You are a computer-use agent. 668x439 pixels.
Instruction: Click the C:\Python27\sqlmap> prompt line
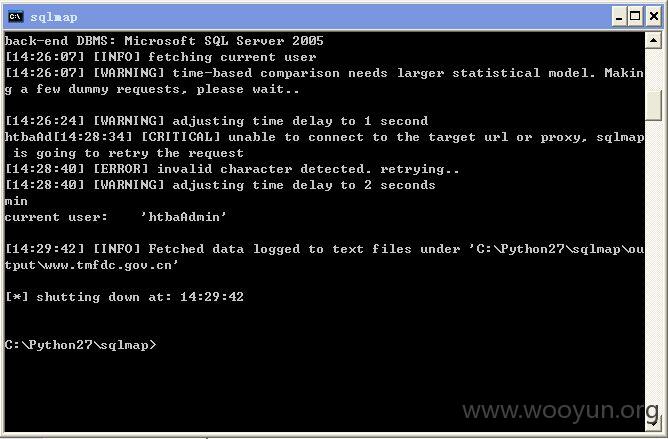81,344
